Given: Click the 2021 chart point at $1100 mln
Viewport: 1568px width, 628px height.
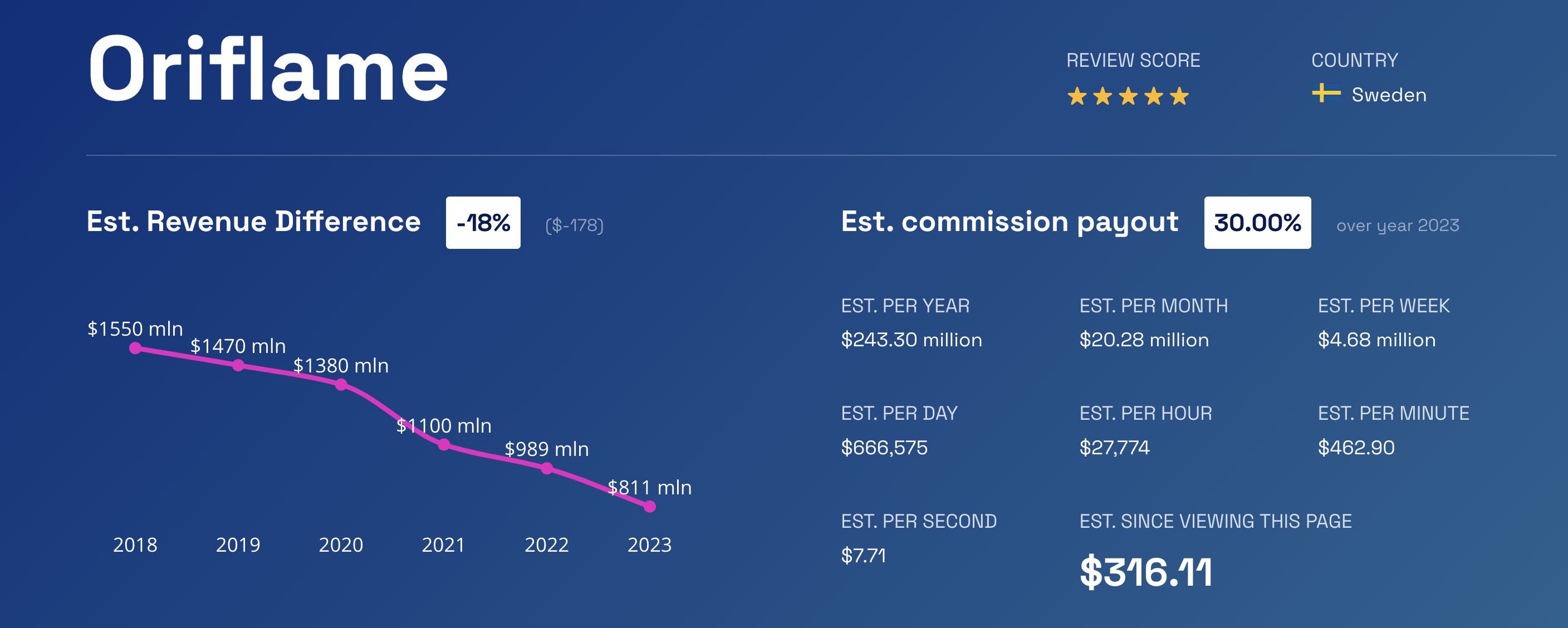Looking at the screenshot, I should tap(444, 445).
